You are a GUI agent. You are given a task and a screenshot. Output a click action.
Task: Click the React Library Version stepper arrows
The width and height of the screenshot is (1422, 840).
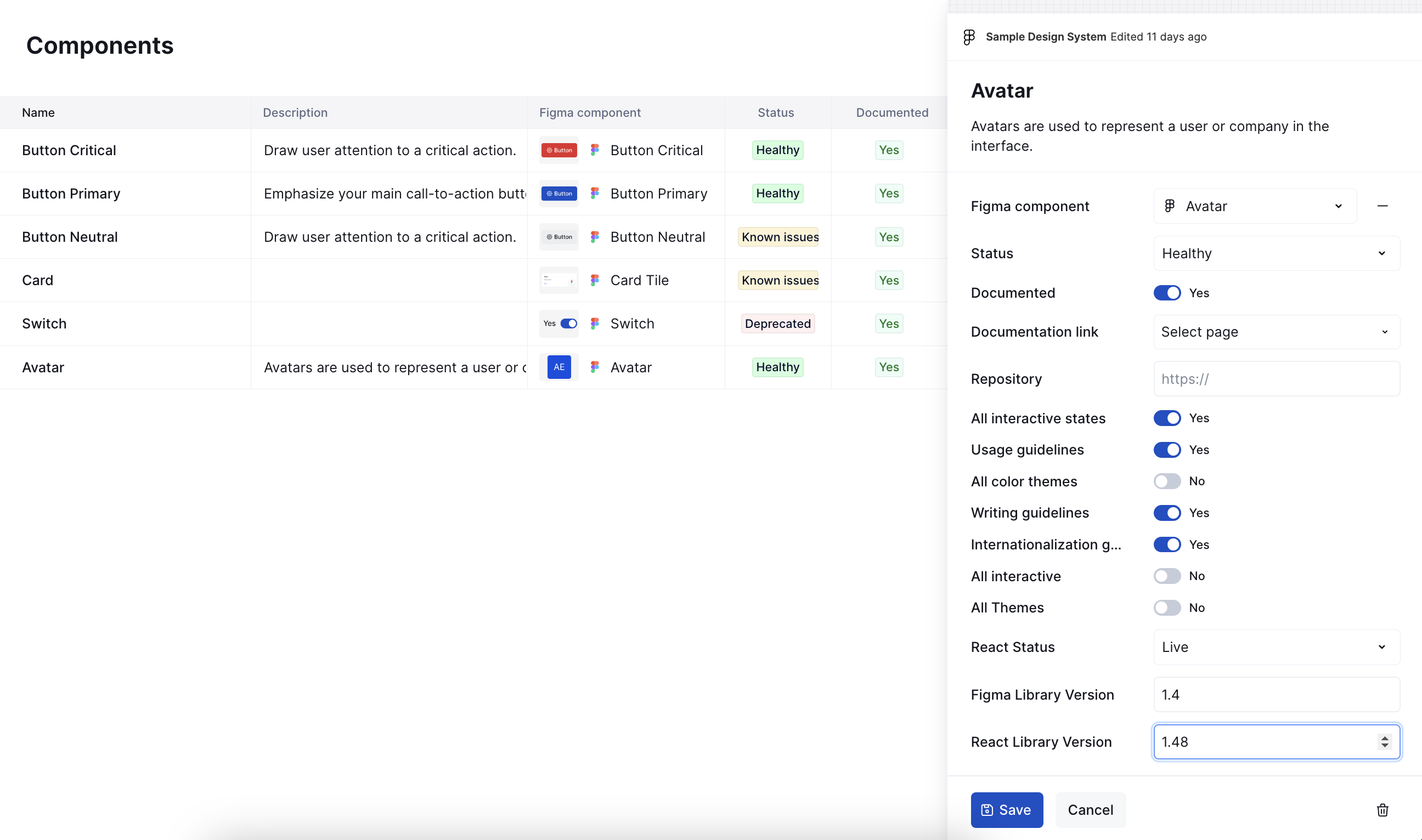coord(1385,741)
